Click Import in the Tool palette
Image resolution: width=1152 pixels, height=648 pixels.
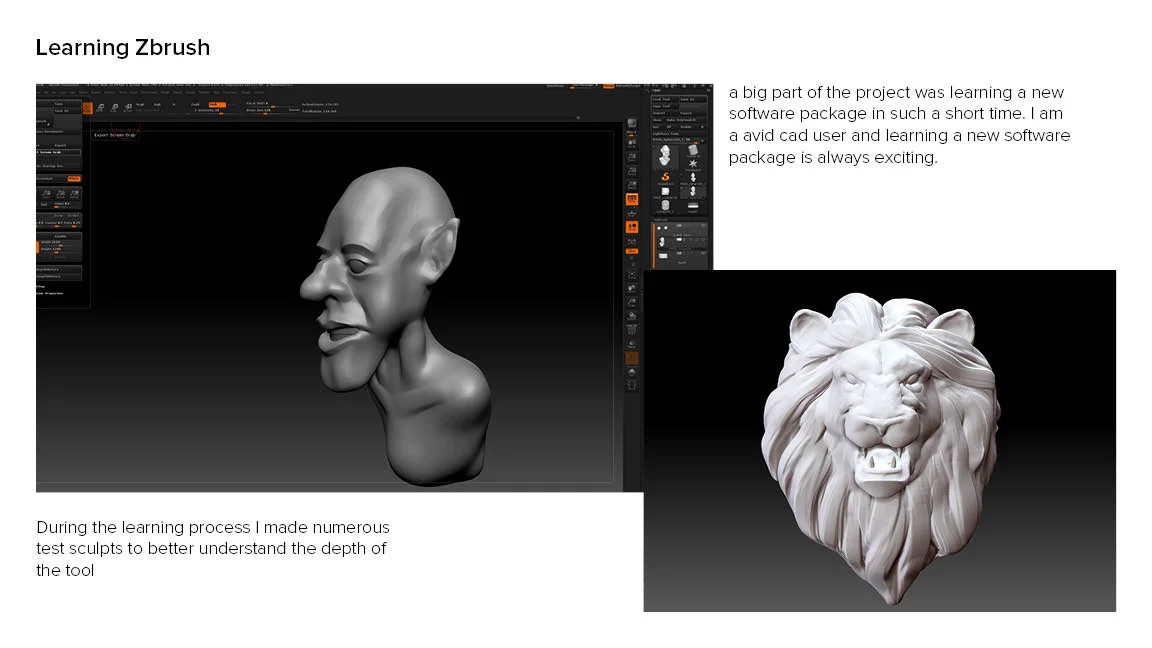coord(664,113)
